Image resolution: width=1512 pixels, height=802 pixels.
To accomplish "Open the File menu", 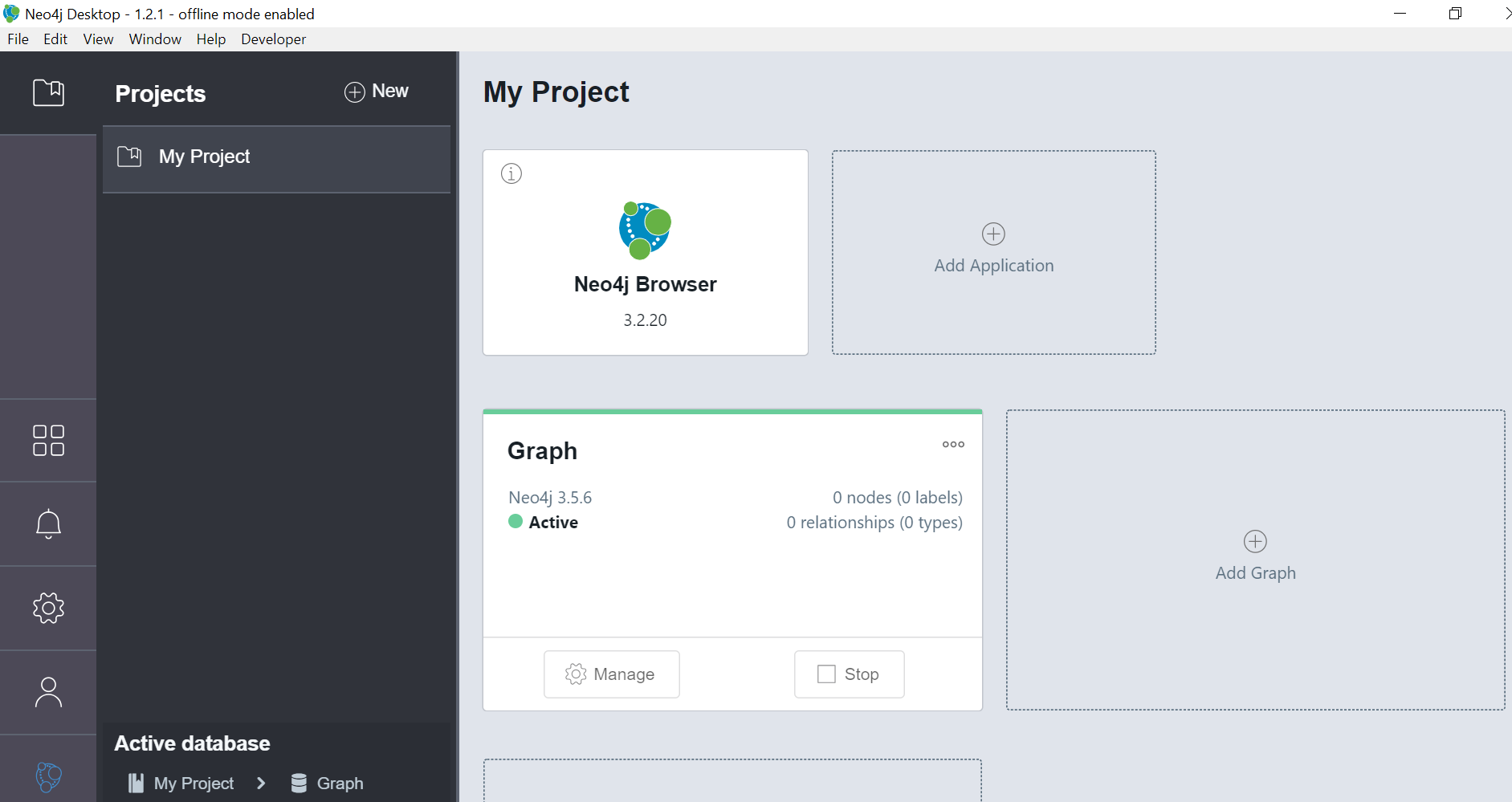I will (x=17, y=39).
